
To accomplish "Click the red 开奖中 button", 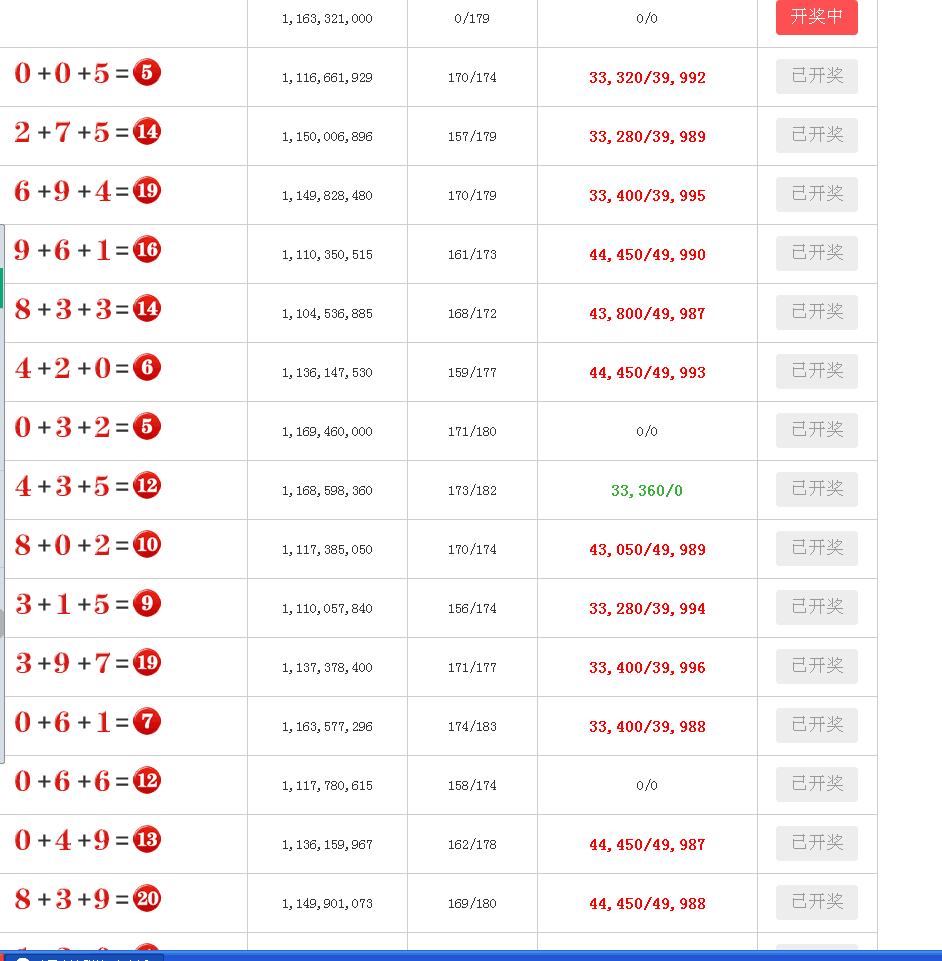I will 816,17.
